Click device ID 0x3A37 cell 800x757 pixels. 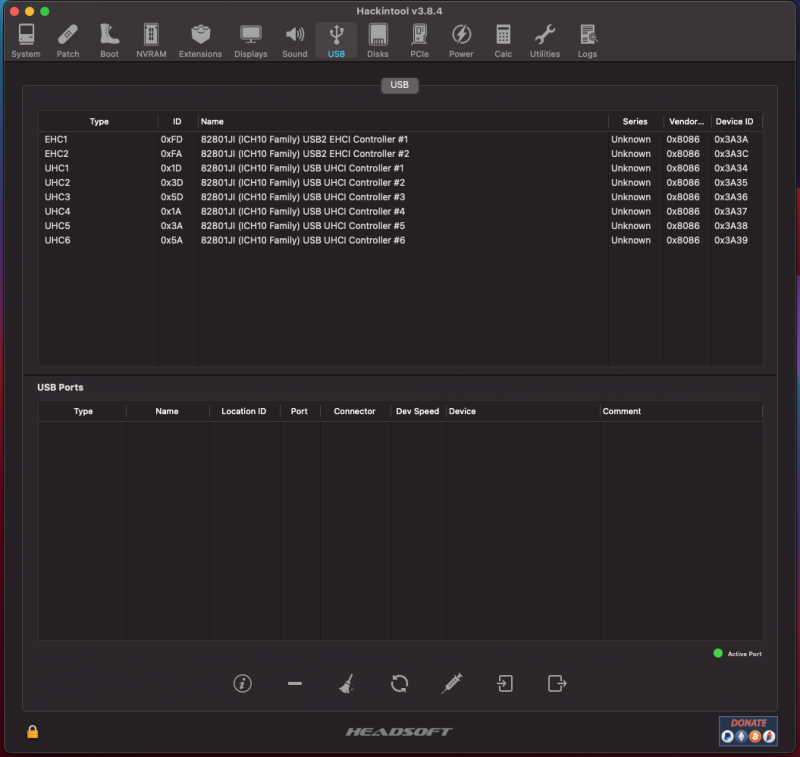pyautogui.click(x=731, y=211)
